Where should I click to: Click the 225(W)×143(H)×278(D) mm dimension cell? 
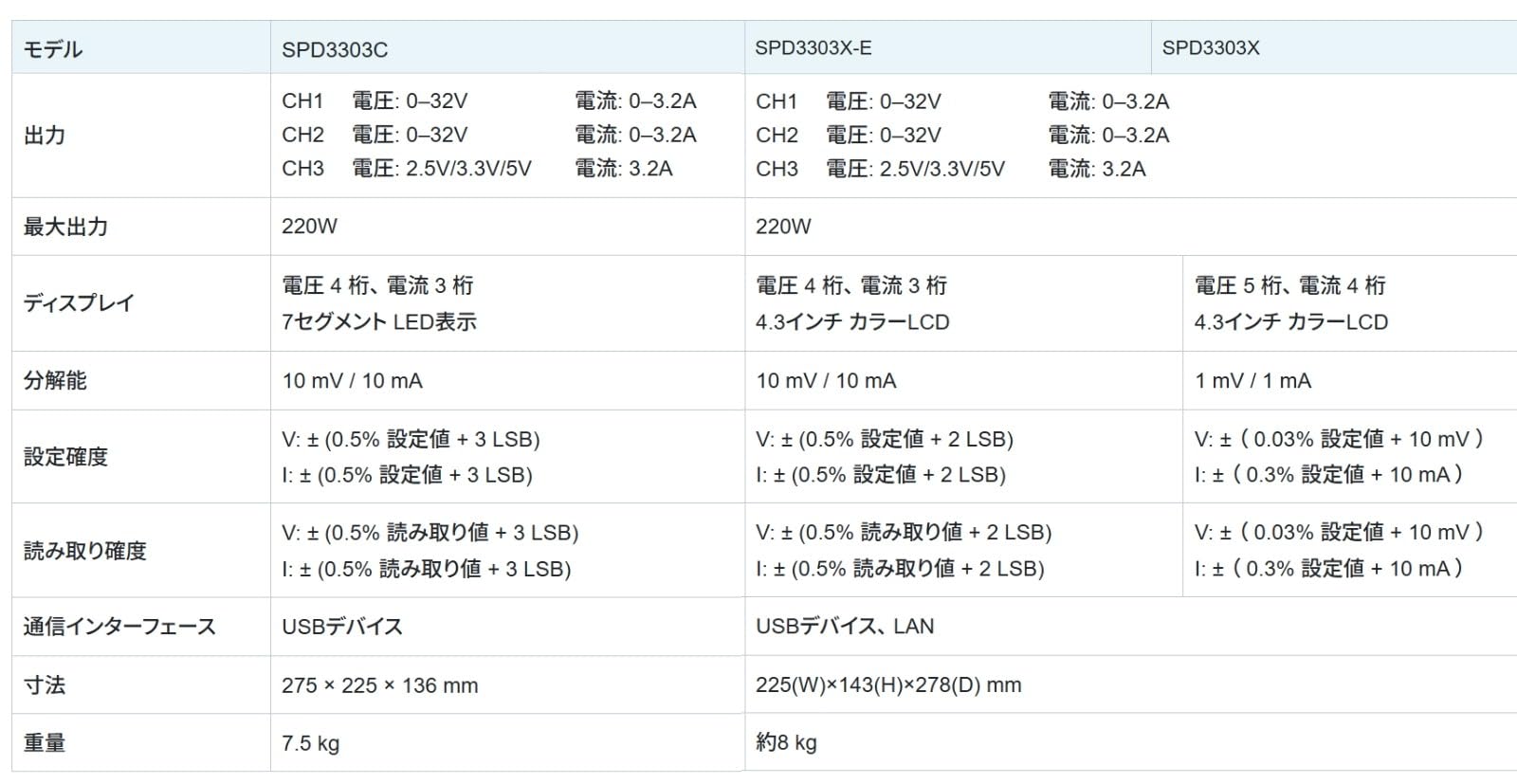[888, 684]
